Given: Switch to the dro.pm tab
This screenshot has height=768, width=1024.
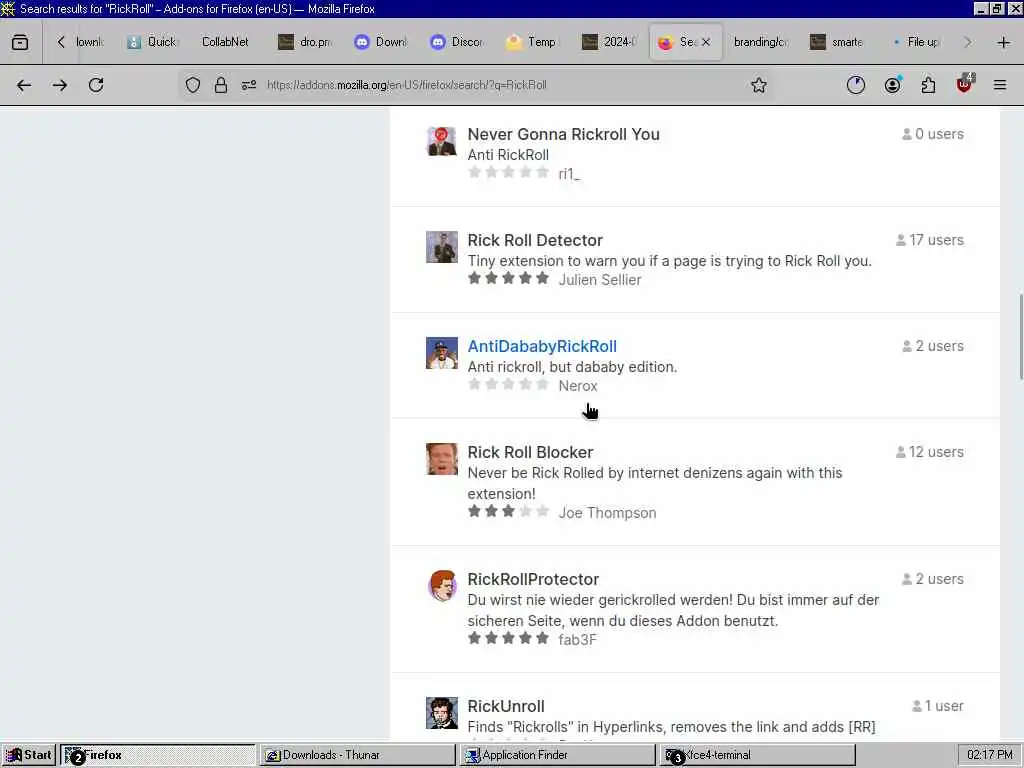Looking at the screenshot, I should click(306, 42).
